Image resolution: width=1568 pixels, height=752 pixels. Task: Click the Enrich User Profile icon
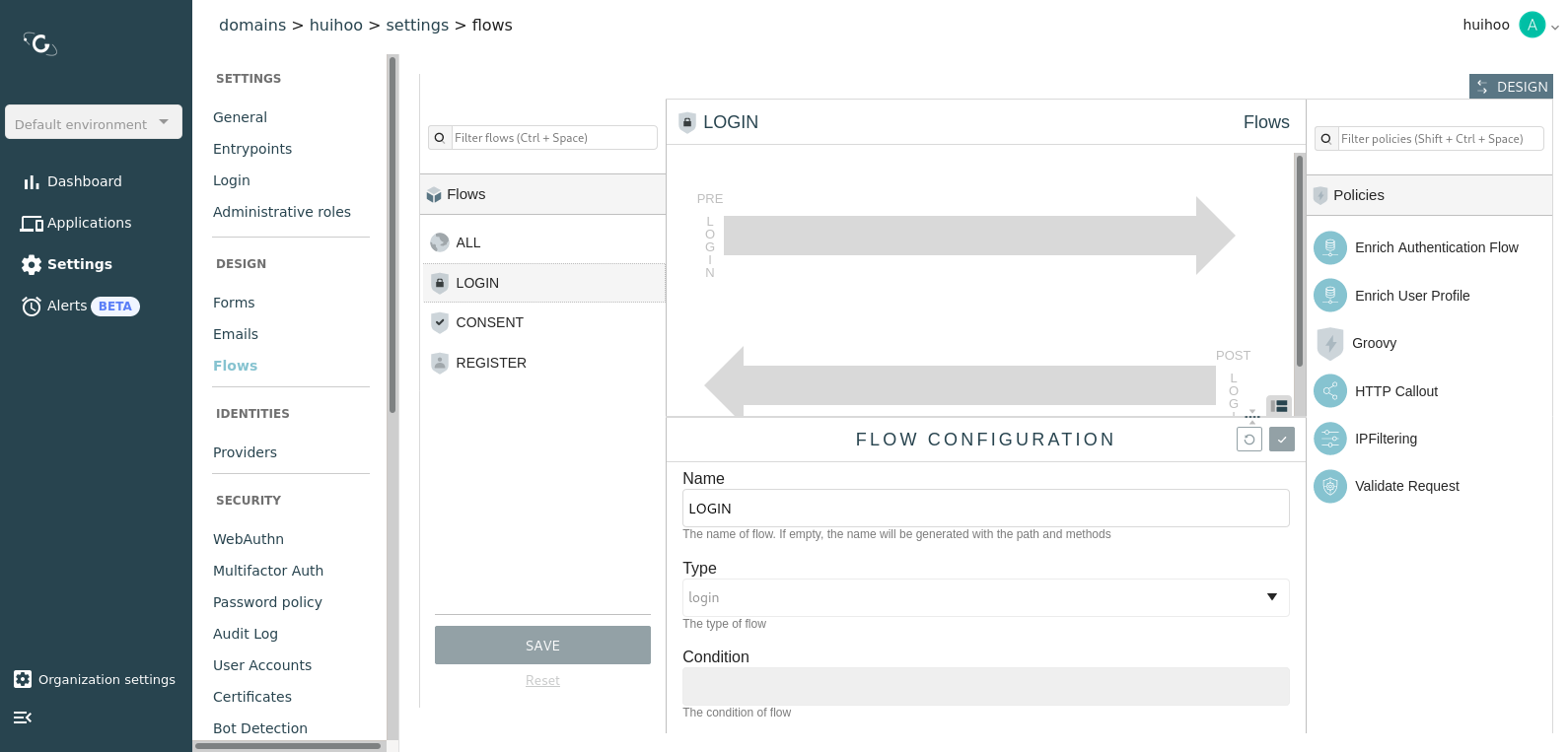pyautogui.click(x=1329, y=296)
